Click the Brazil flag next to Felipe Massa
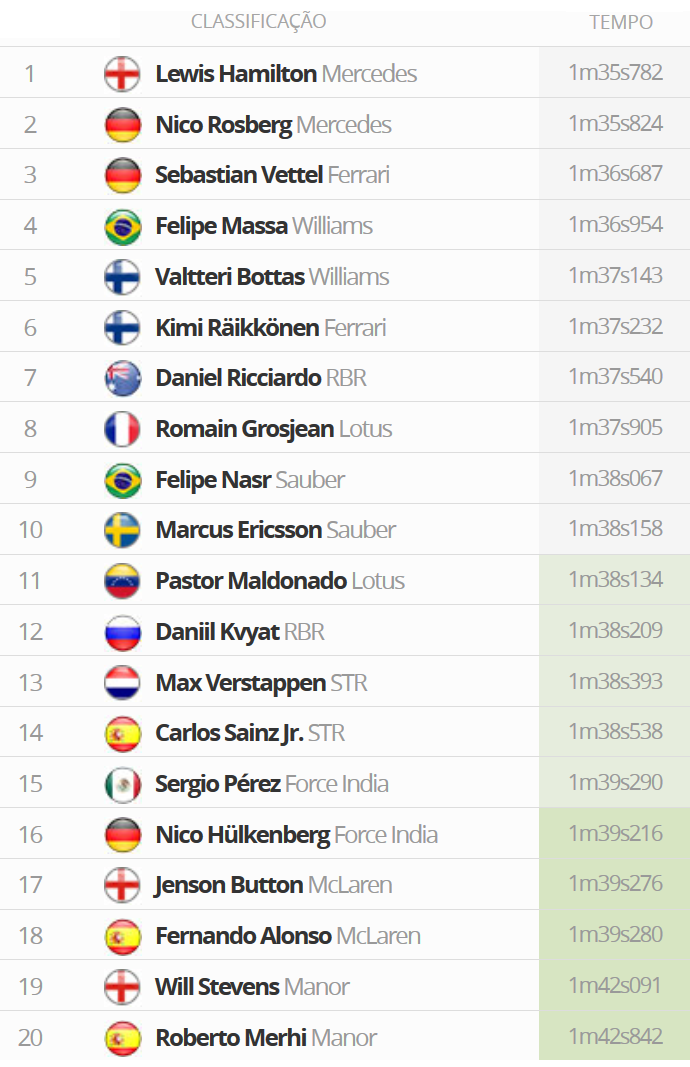 point(122,227)
